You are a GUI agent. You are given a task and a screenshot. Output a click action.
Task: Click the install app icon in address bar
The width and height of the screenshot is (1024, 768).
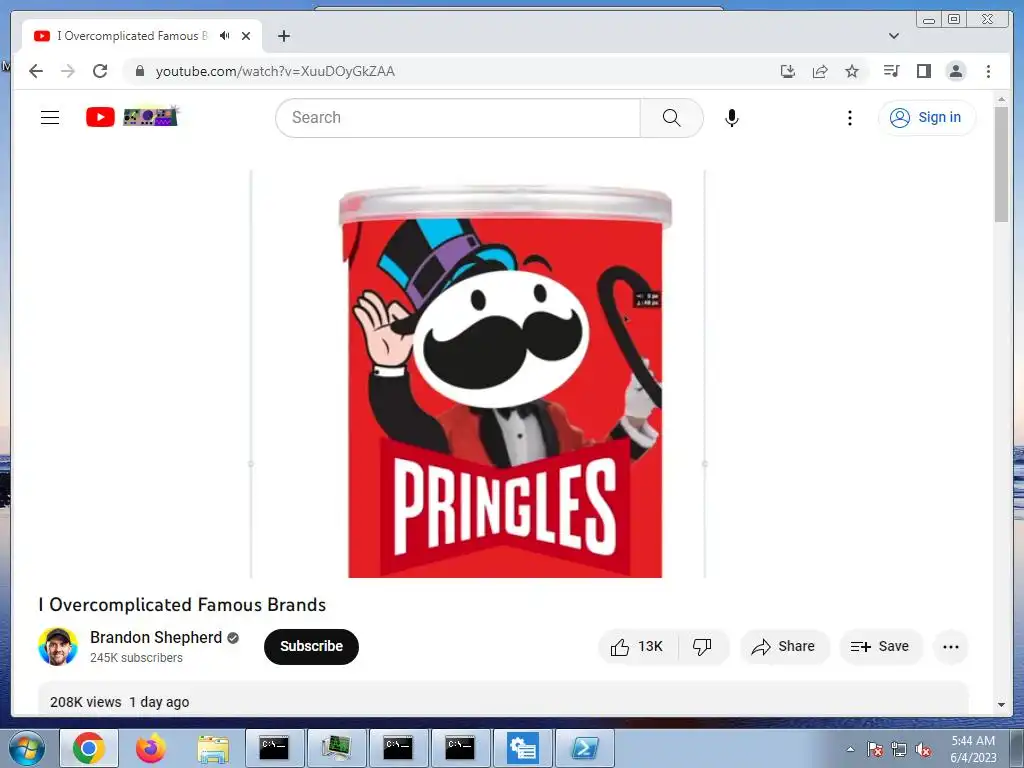pos(788,71)
